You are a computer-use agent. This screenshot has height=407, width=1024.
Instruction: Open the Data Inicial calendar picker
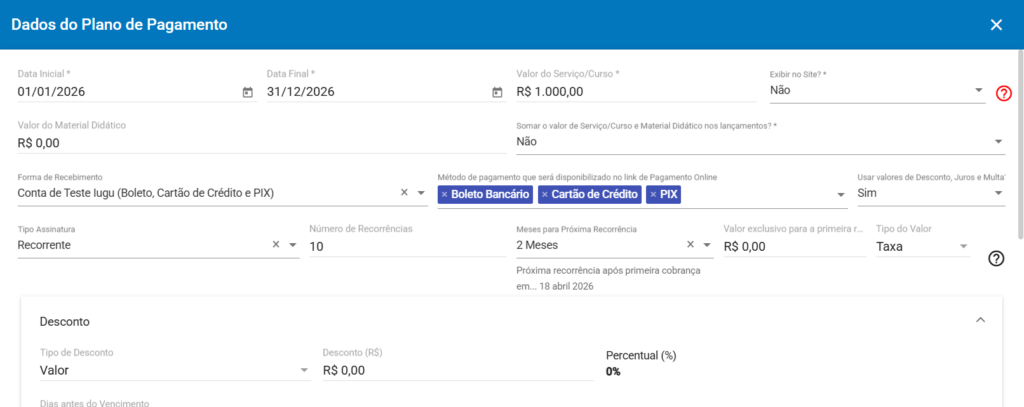tap(248, 92)
